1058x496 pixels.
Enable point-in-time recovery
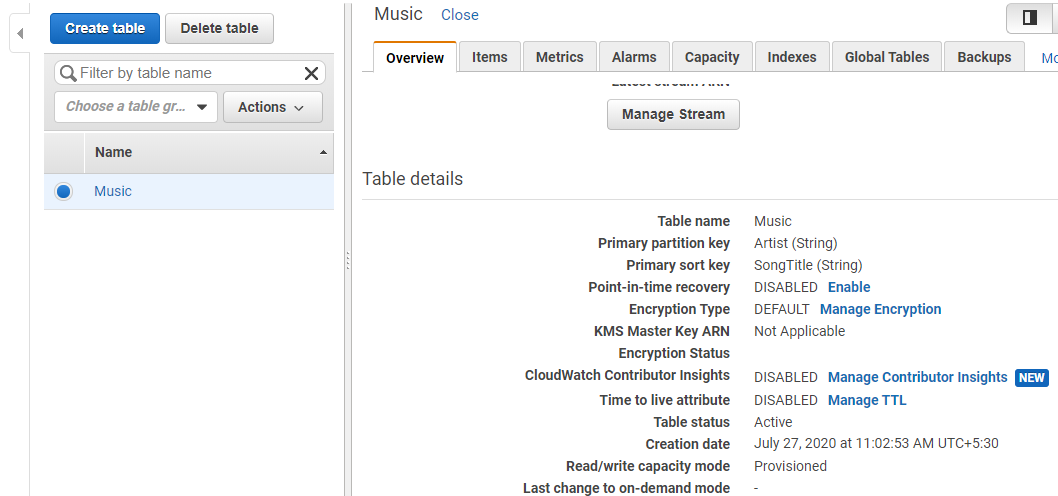tap(849, 287)
